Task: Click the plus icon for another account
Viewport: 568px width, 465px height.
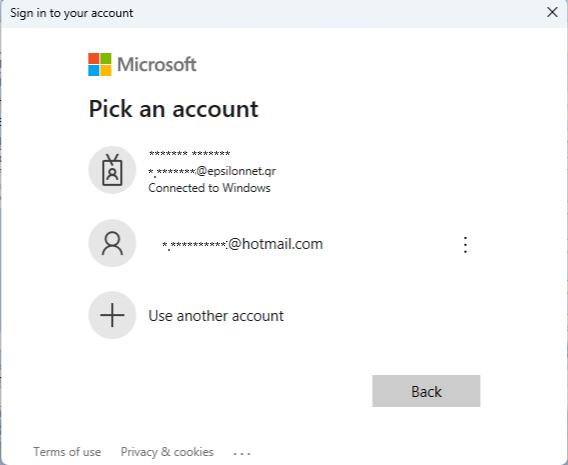Action: [112, 315]
